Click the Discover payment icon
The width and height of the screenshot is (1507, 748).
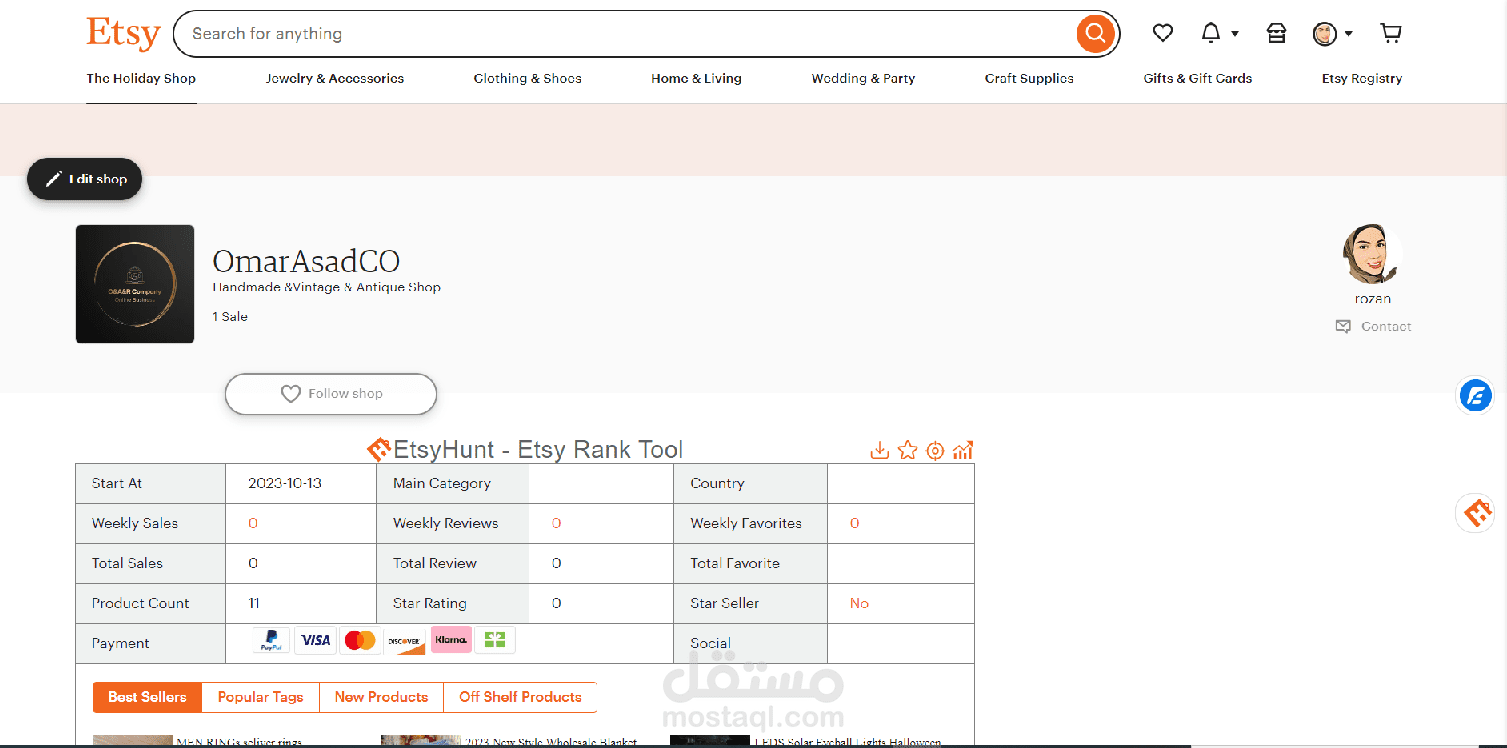405,640
